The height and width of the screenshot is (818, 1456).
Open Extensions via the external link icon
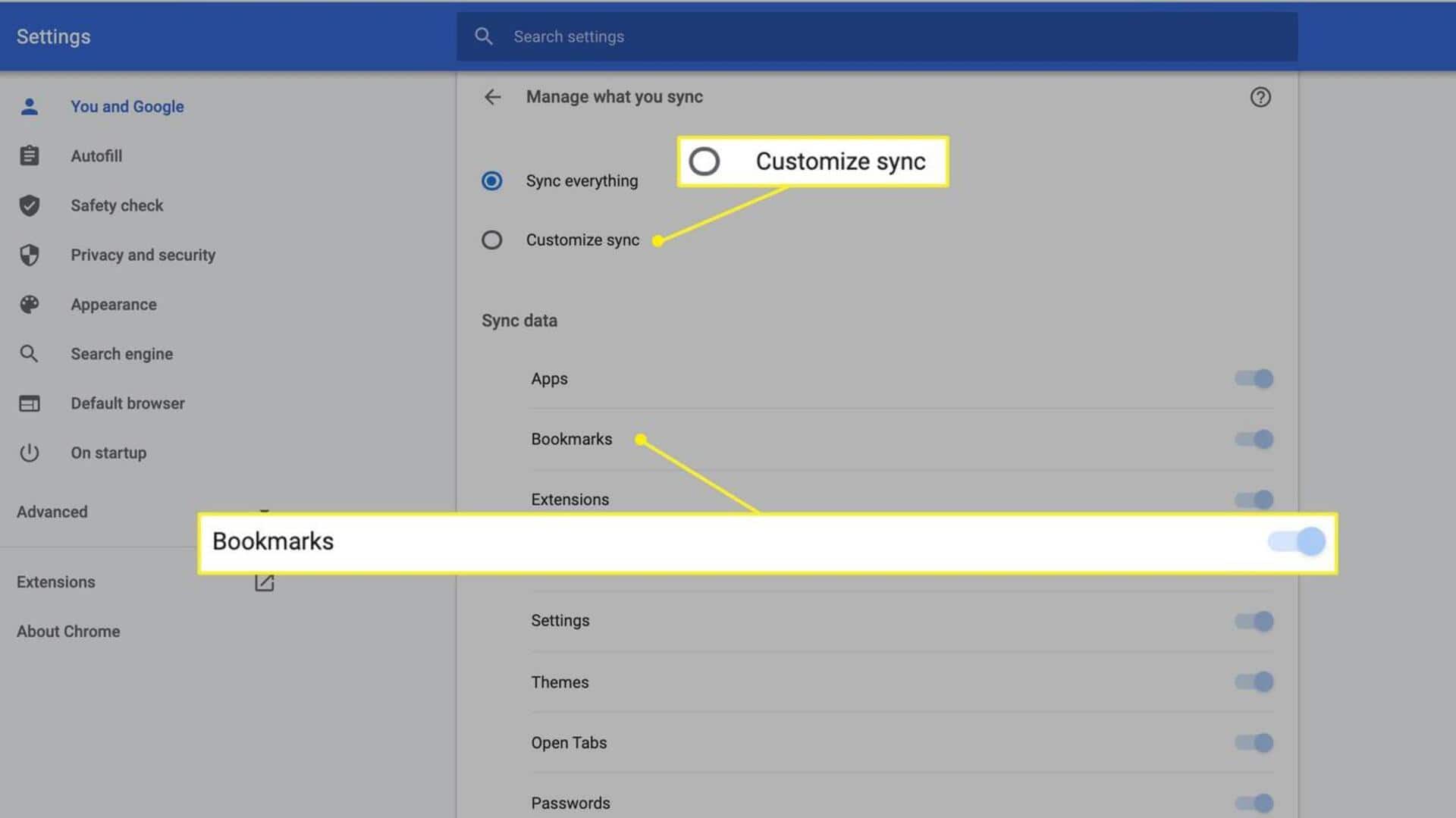click(263, 582)
